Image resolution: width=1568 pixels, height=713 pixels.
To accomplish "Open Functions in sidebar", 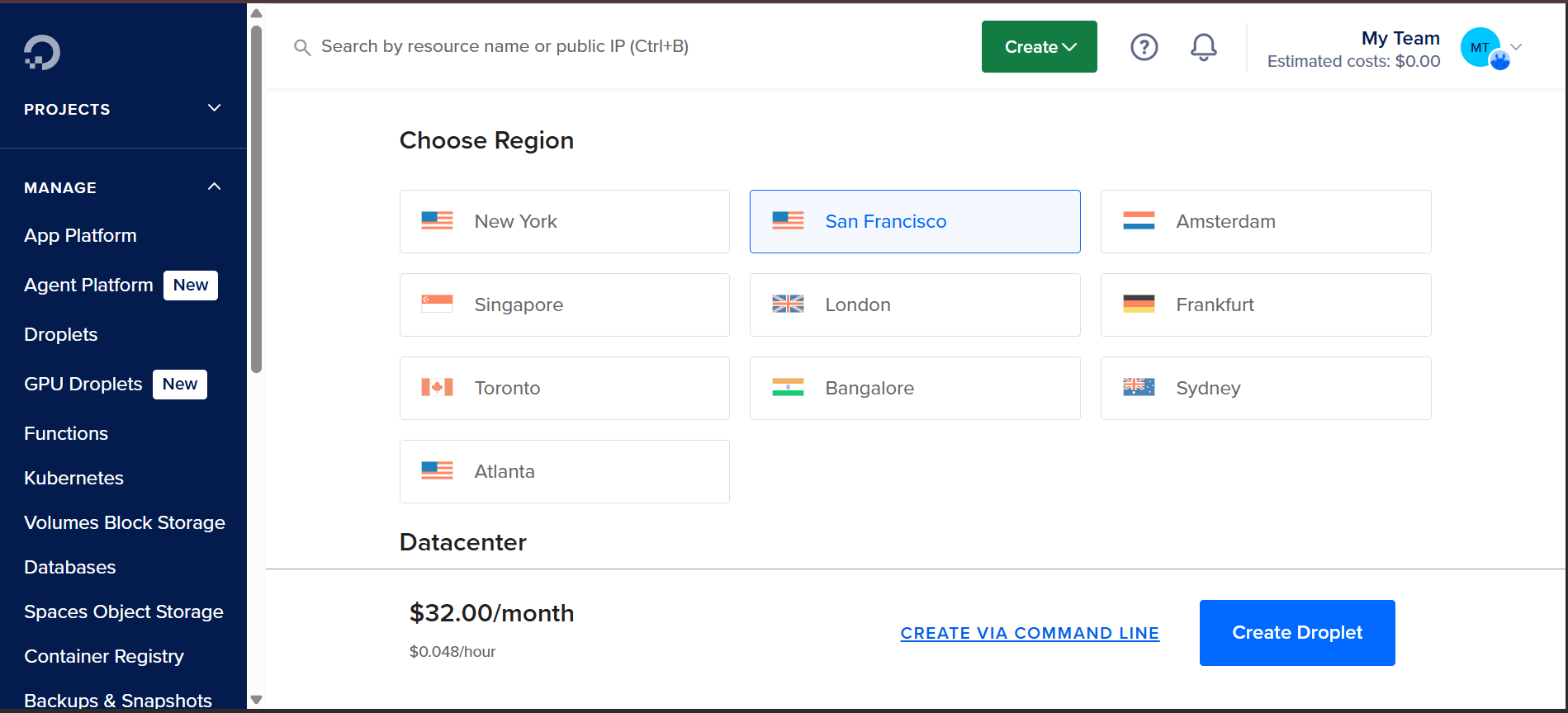I will pos(66,433).
